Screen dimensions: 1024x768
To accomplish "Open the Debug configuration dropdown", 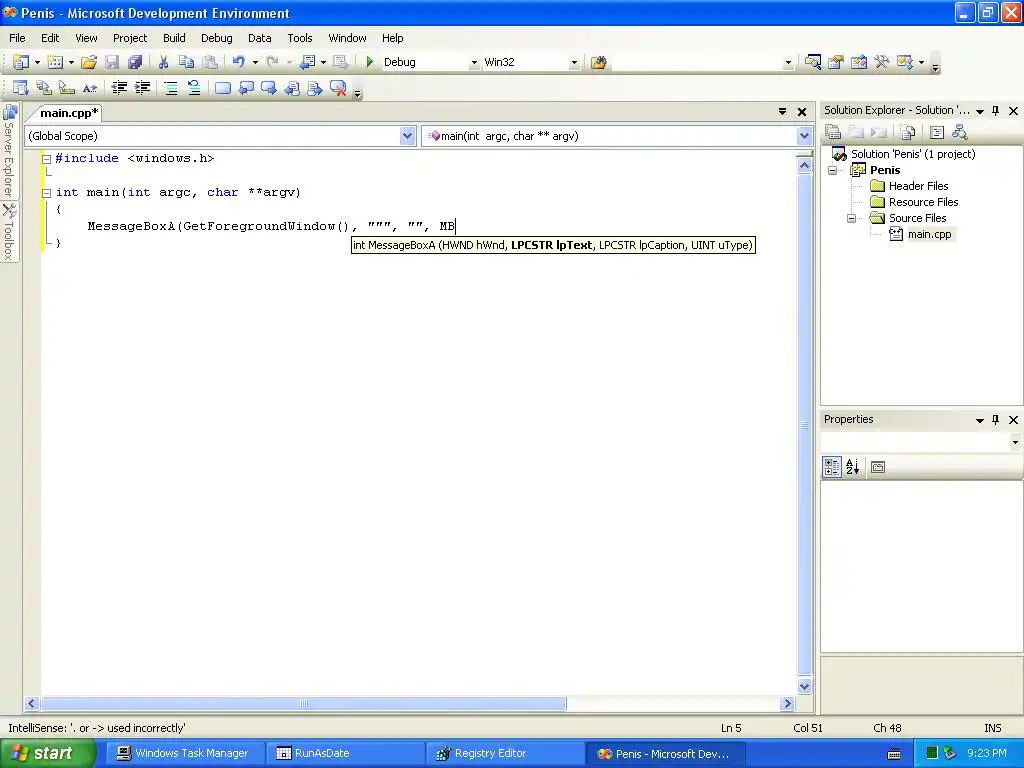I will [x=474, y=63].
